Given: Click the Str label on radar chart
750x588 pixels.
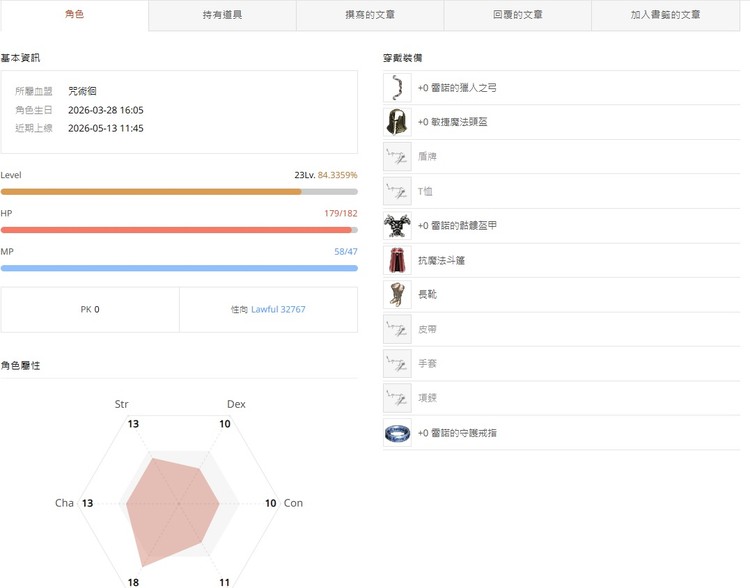Looking at the screenshot, I should (121, 404).
